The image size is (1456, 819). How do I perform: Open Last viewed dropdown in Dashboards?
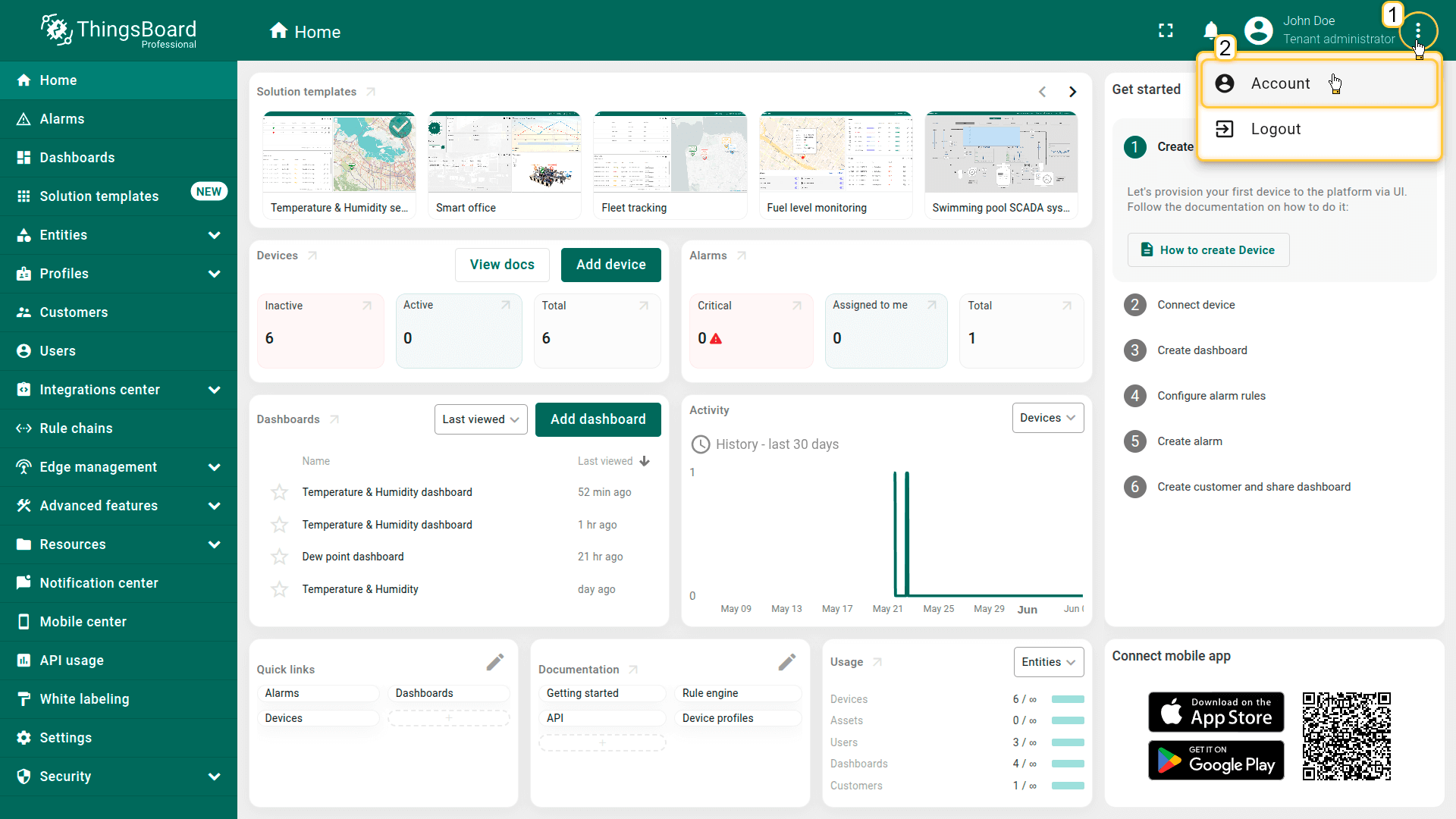pyautogui.click(x=480, y=419)
